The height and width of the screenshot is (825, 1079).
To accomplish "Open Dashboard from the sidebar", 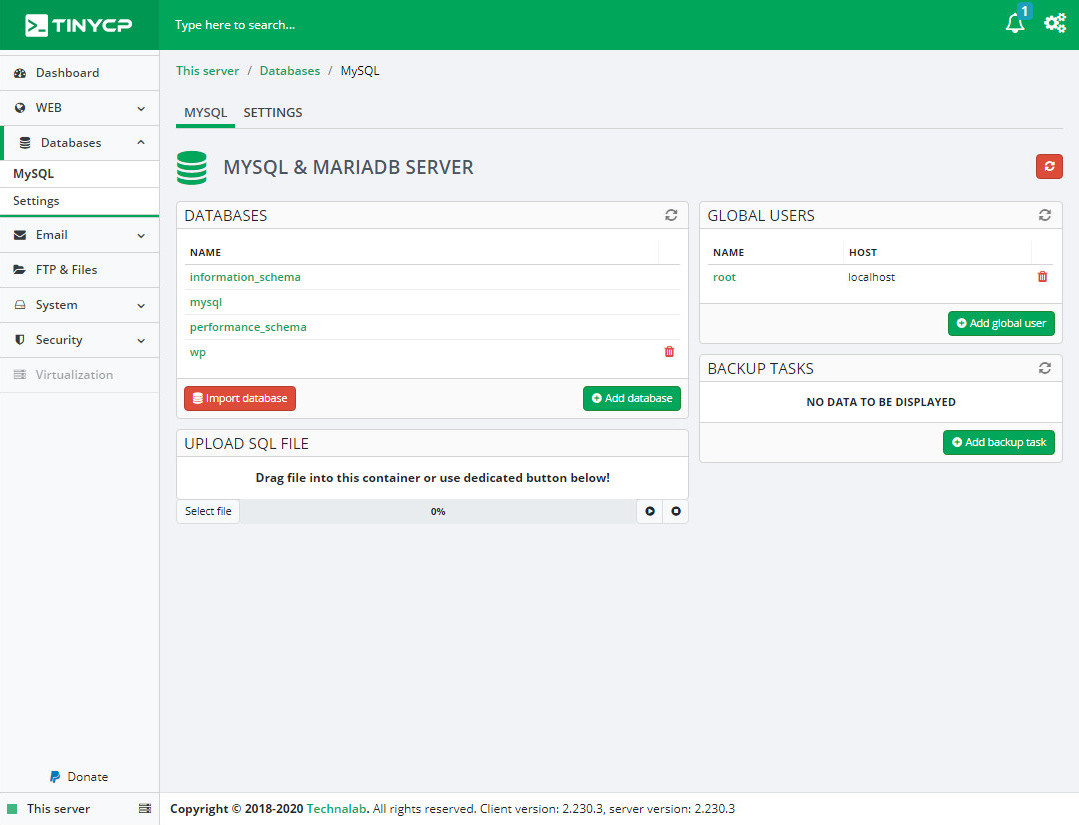I will (80, 73).
